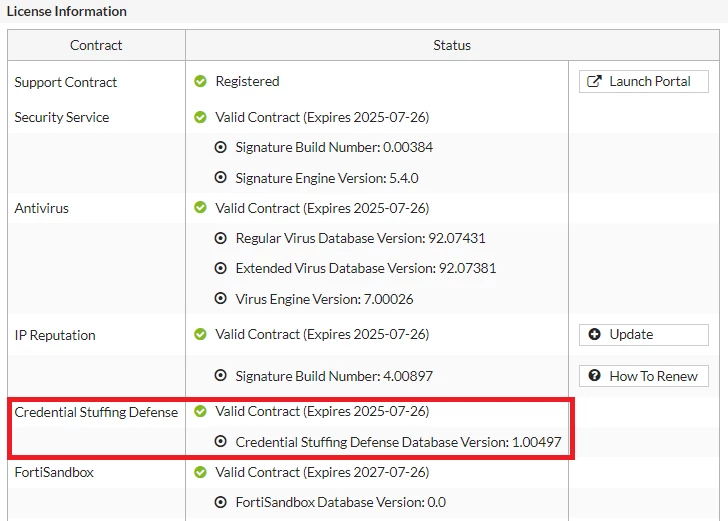
Task: Click the Security Service label
Action: (x=62, y=117)
